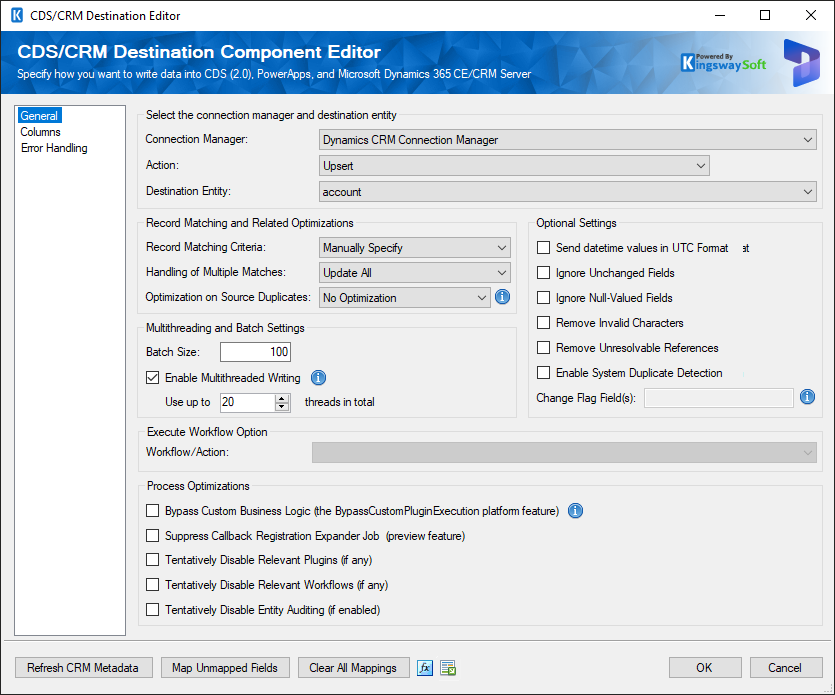
Task: Expand Optimization on Source Duplicates dropdown
Action: 405,298
